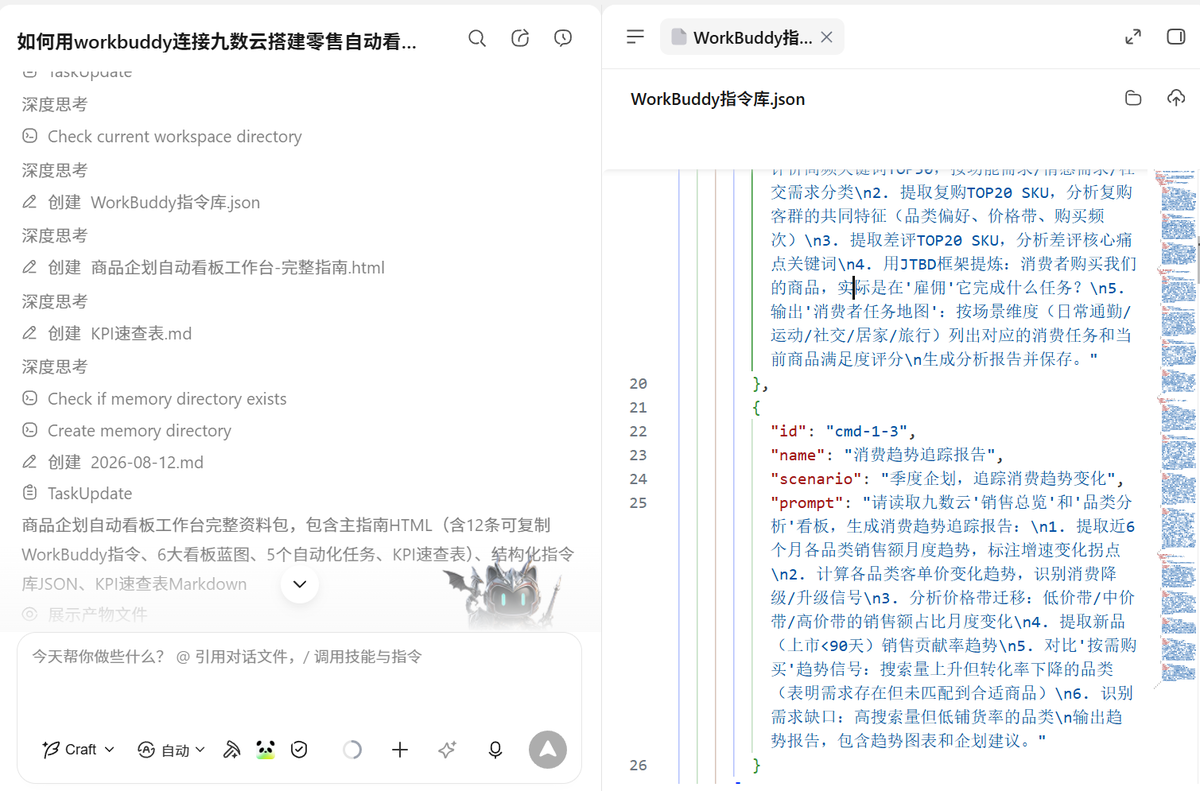Click the panda icon in input toolbar
The width and height of the screenshot is (1200, 791).
click(265, 749)
